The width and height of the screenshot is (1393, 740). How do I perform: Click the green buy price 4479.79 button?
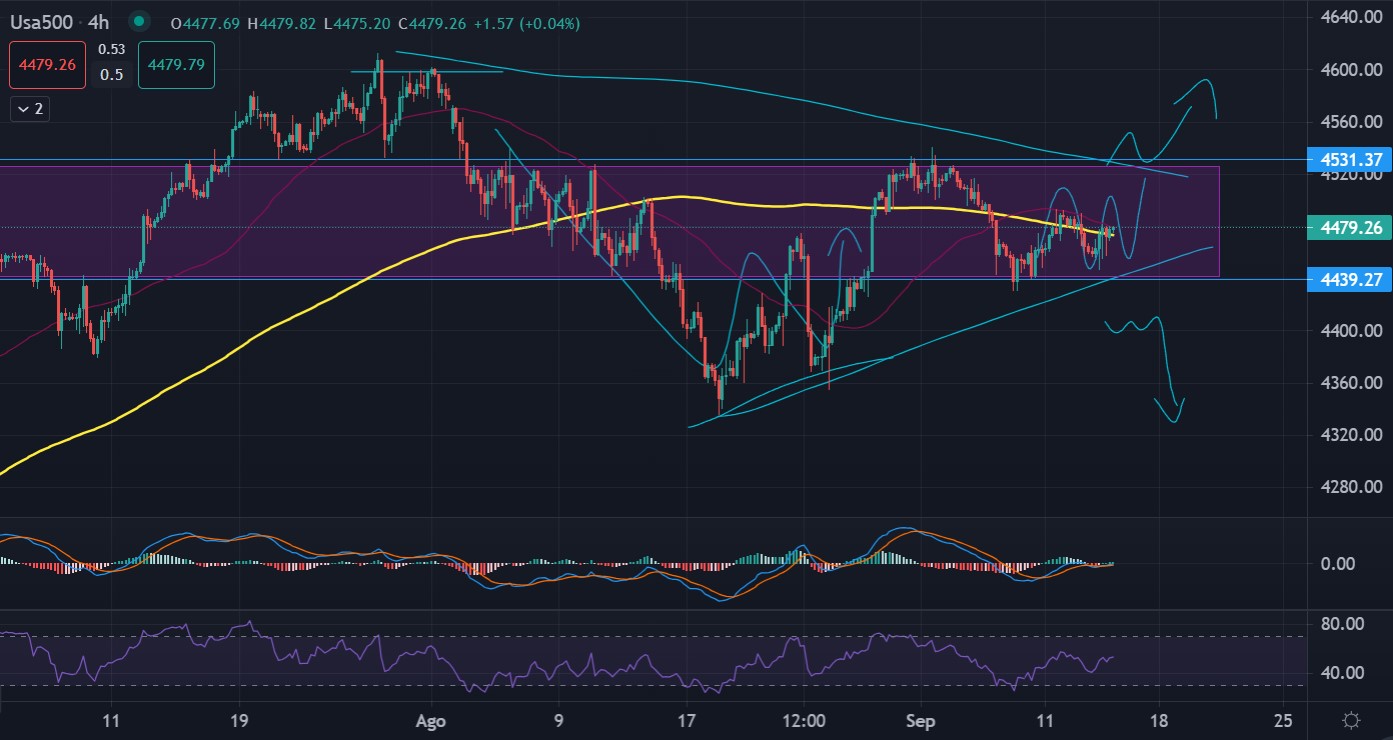click(x=176, y=65)
